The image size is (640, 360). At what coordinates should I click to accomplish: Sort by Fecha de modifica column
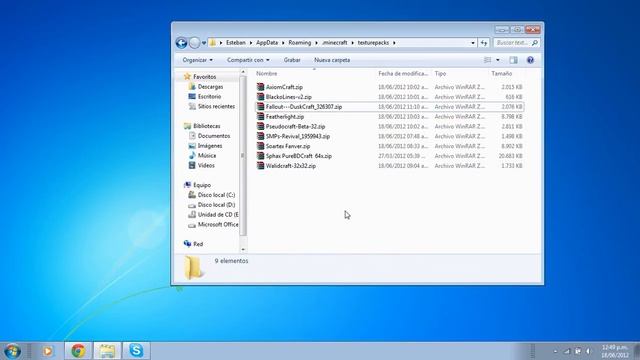coord(403,73)
